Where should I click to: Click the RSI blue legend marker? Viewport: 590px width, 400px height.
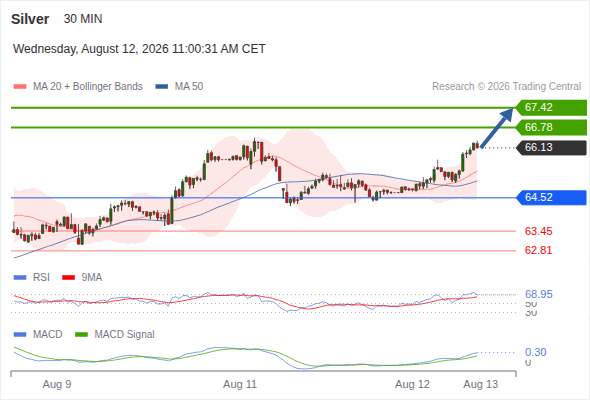click(x=20, y=278)
